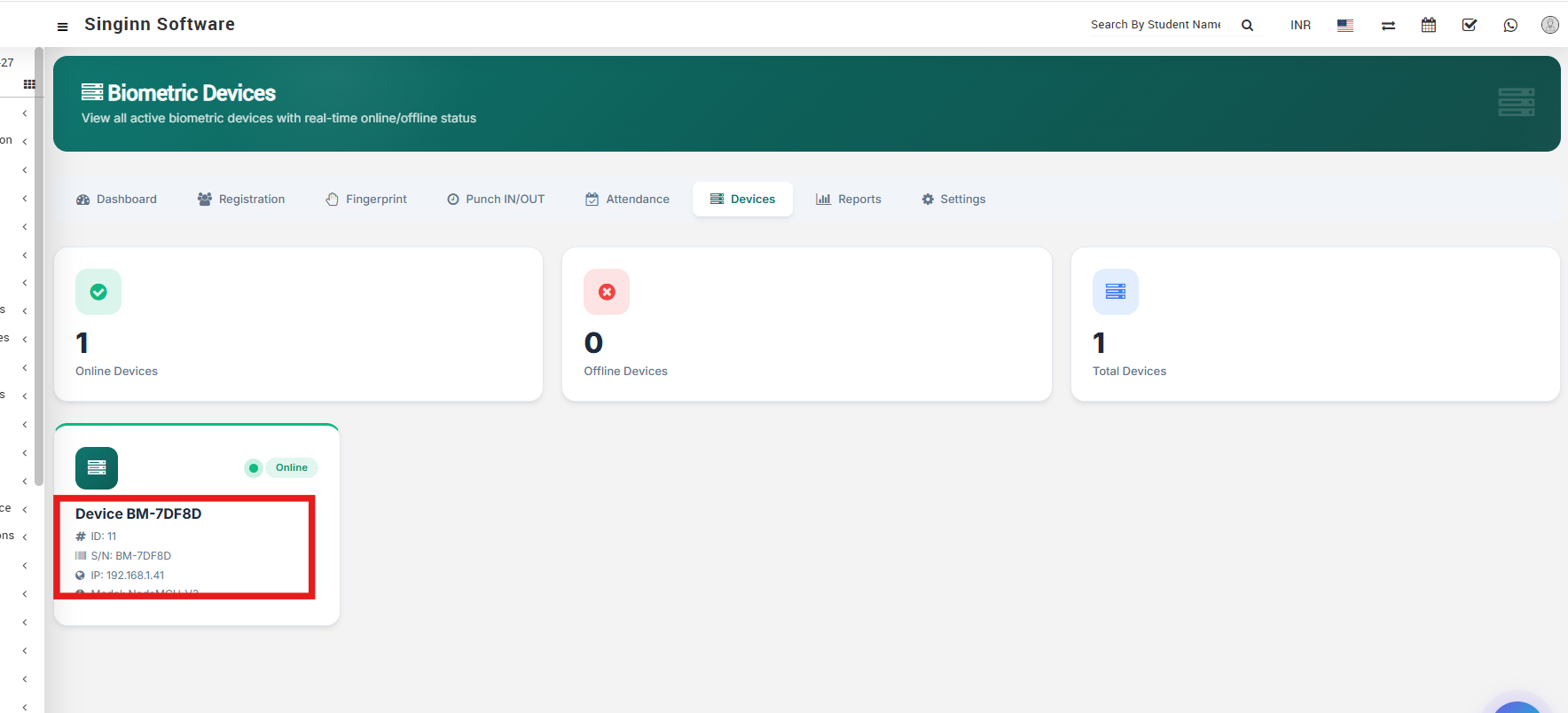
Task: Click the Device BM-7DF8D name
Action: pos(138,513)
